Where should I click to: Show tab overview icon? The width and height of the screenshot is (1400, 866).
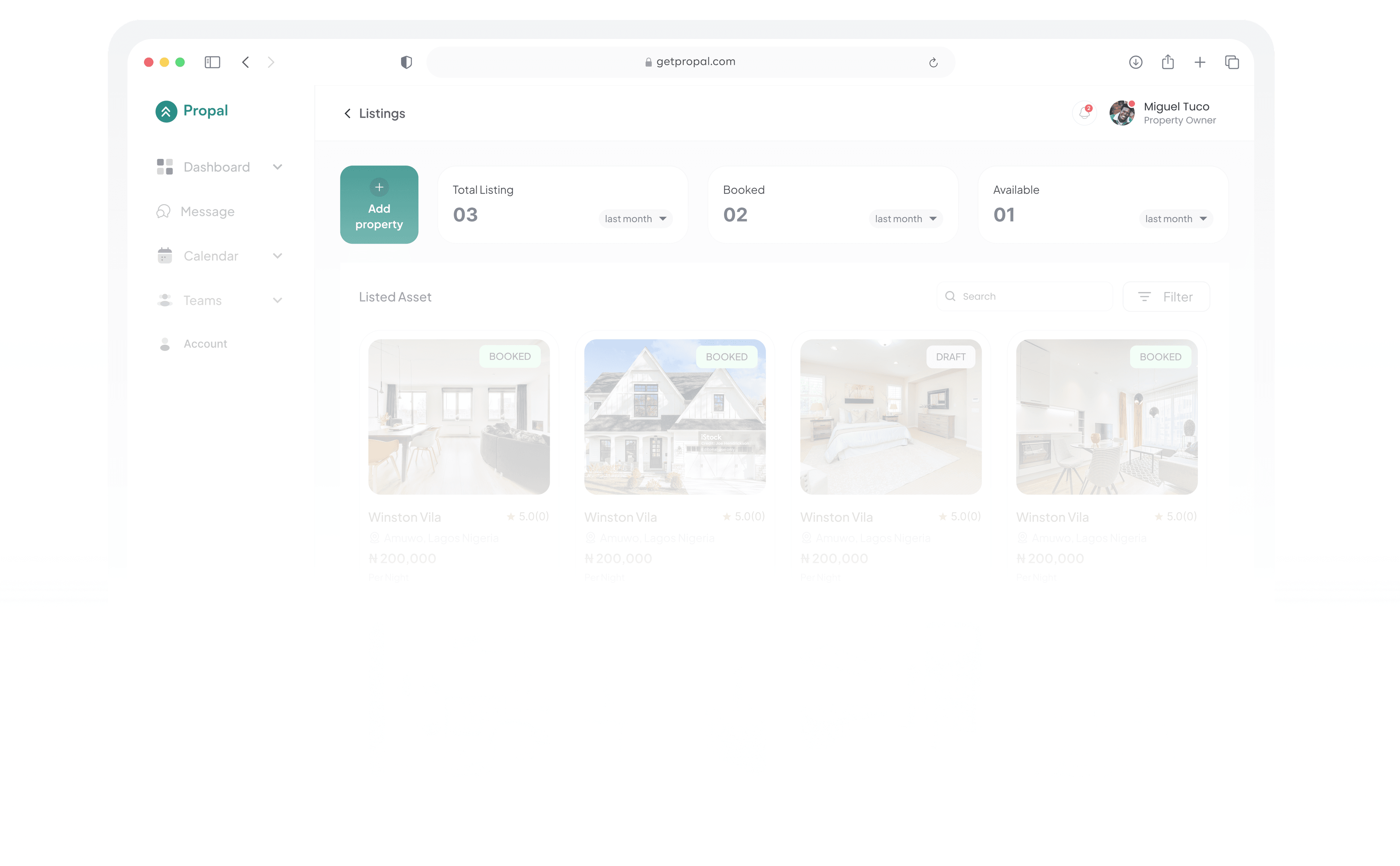pyautogui.click(x=1232, y=62)
